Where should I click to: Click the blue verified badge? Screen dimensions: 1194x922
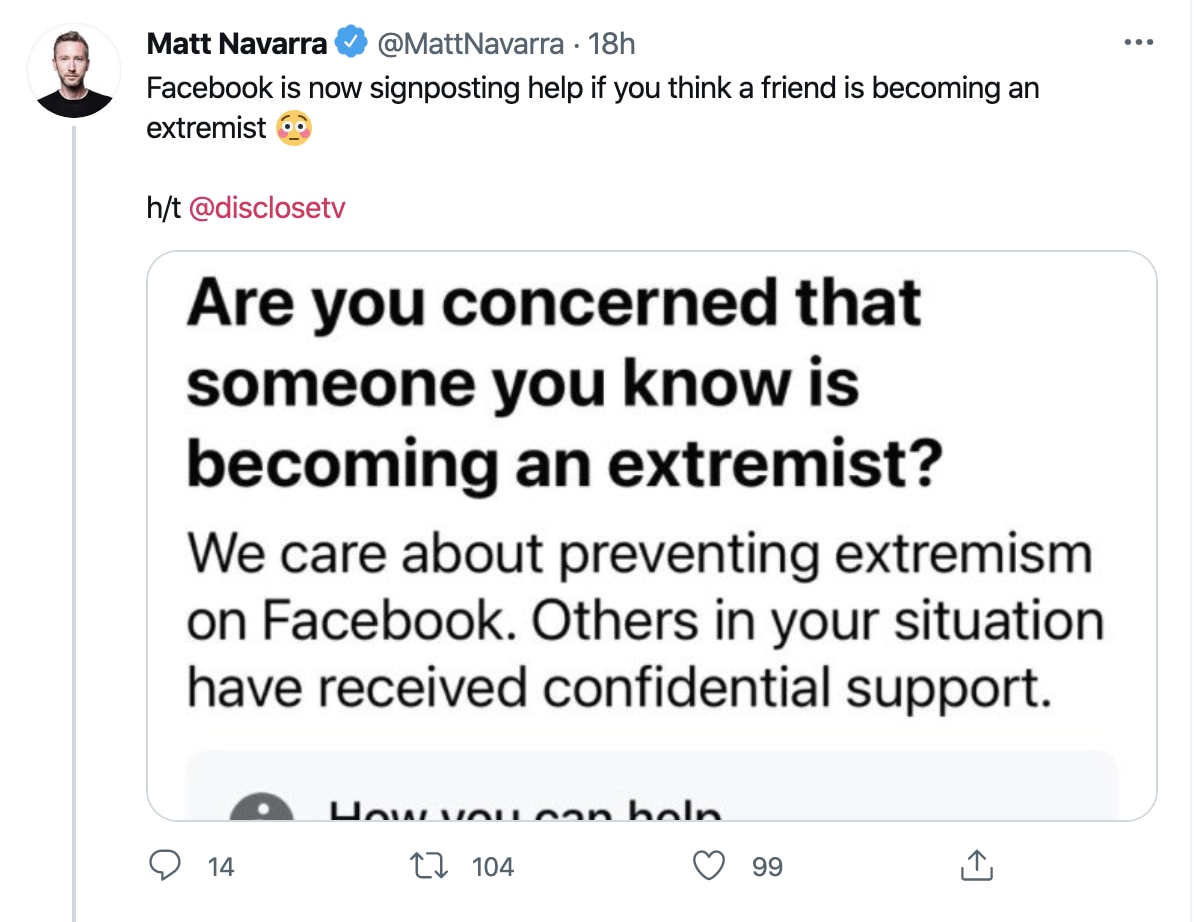coord(349,43)
